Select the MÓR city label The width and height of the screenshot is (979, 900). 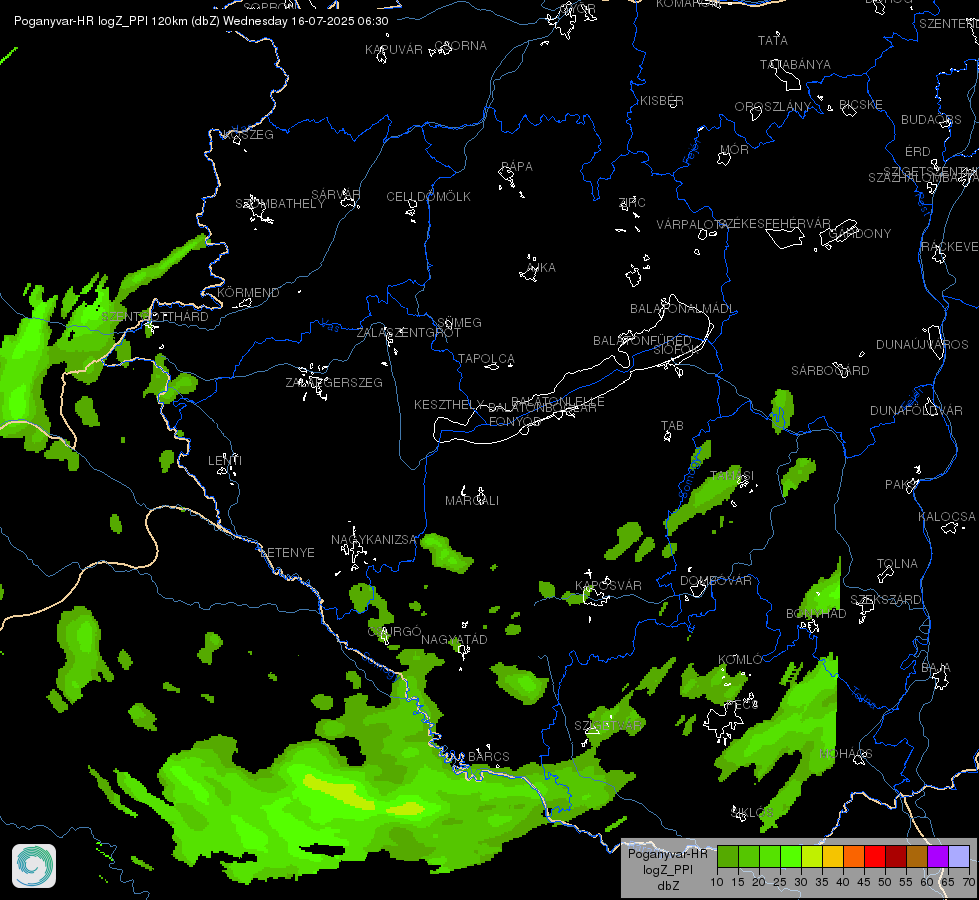click(x=734, y=150)
